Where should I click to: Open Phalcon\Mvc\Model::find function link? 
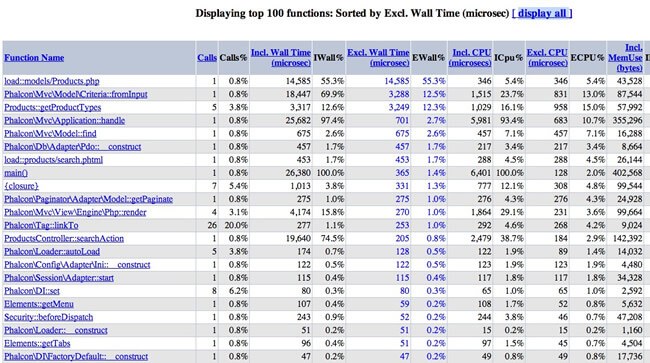point(50,134)
